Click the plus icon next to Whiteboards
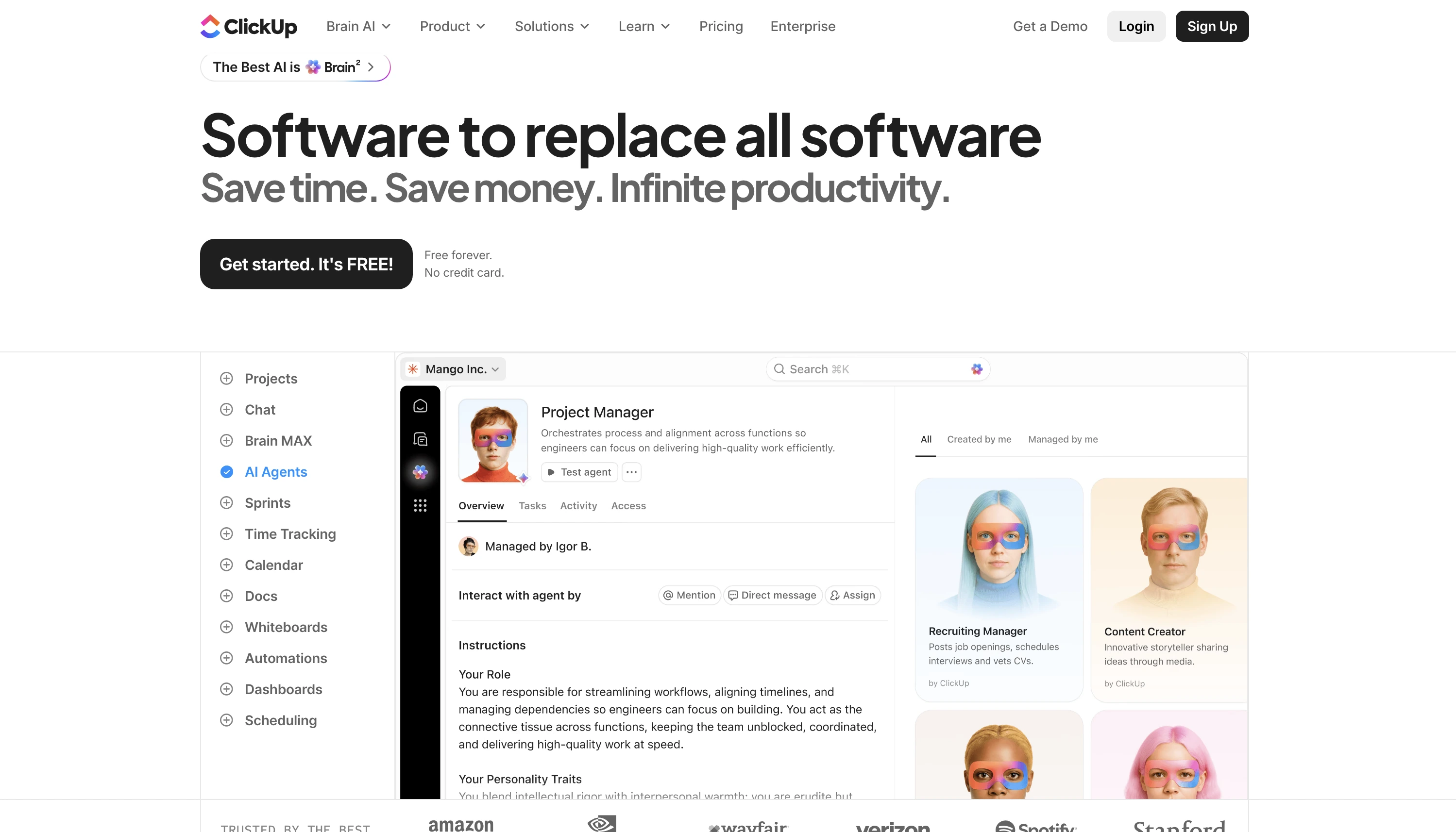Screen dimensions: 1456x832 [x=226, y=627]
